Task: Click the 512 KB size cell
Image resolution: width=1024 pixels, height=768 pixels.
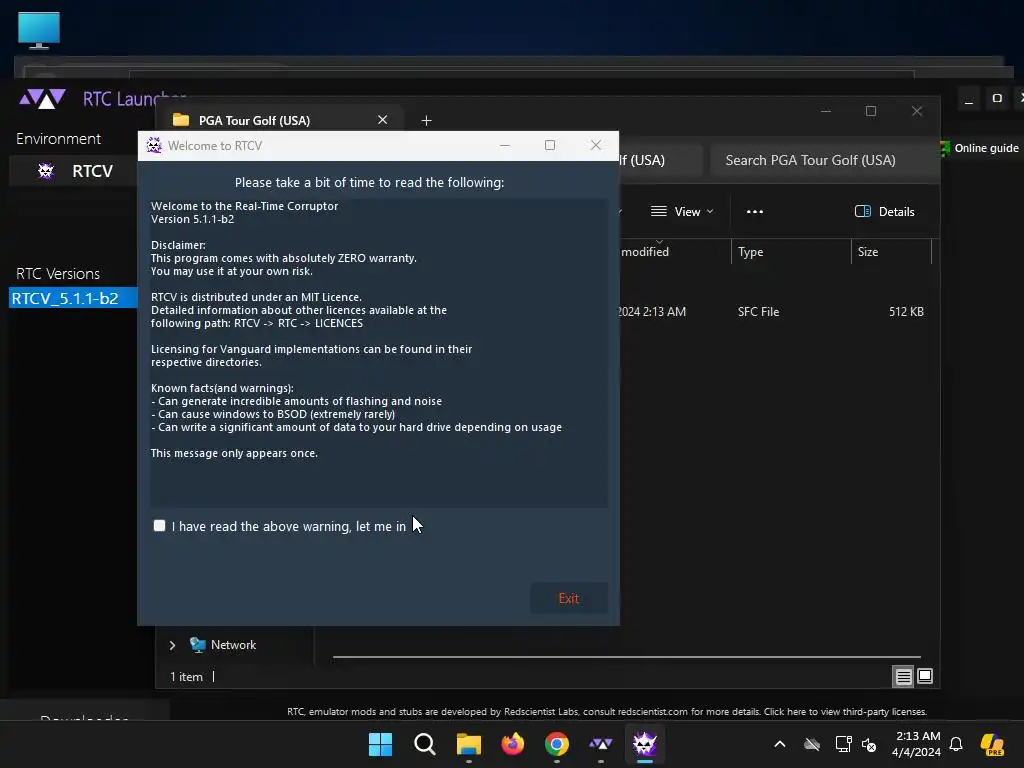Action: tap(906, 312)
